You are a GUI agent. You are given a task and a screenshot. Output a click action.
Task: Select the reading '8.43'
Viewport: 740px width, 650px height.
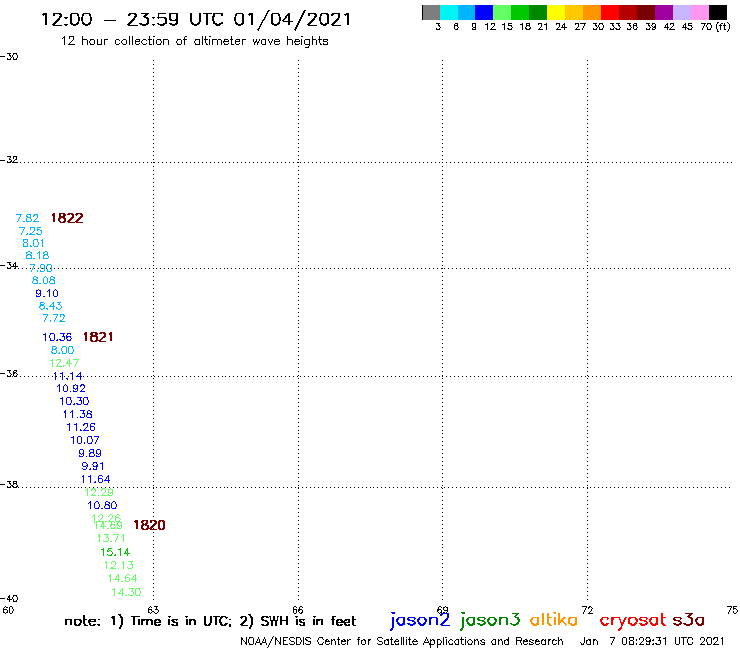point(50,306)
